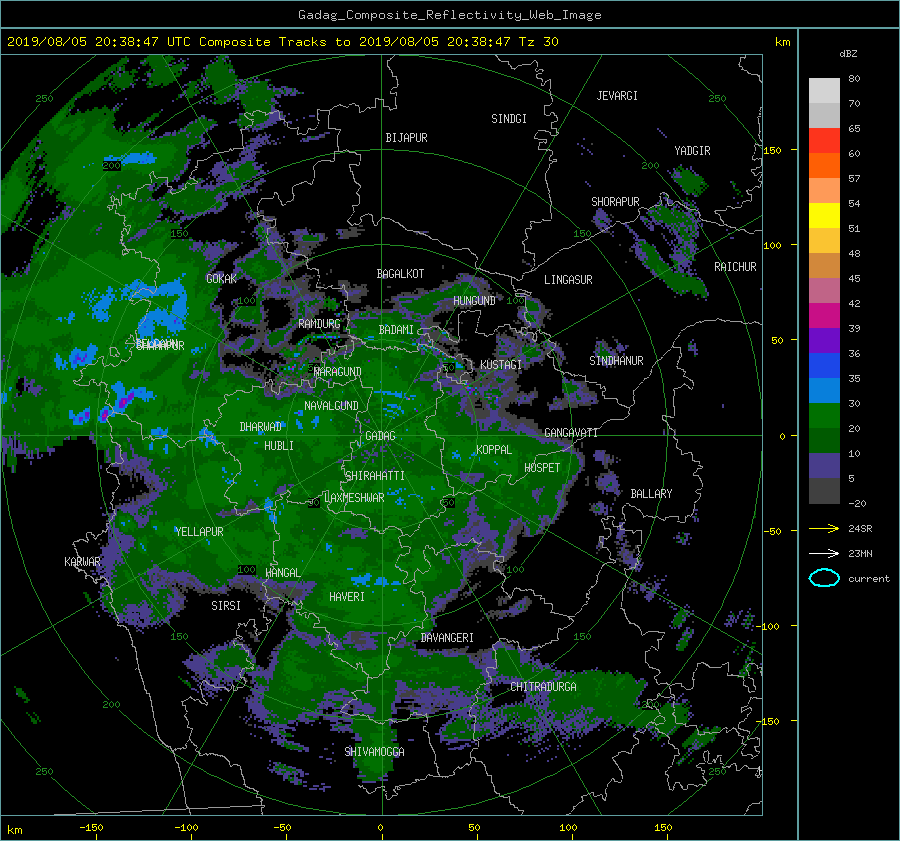
Task: Select the HUNGUND city label
Action: pyautogui.click(x=474, y=301)
